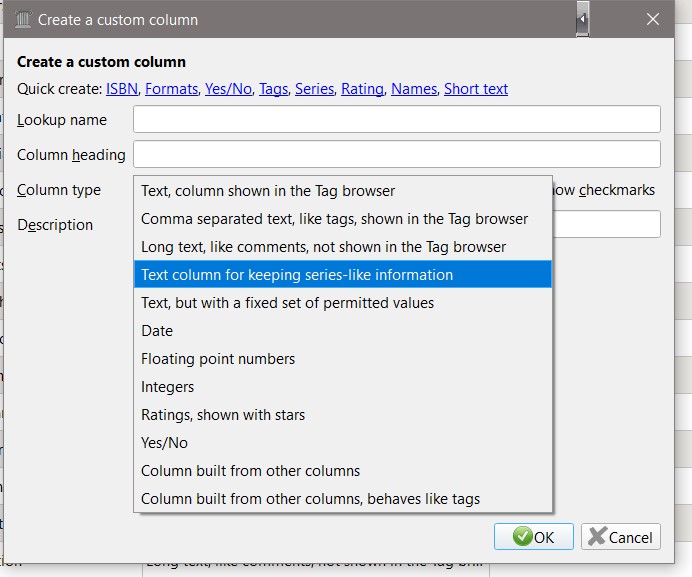Click the ISBN quick create link
Screen dimensions: 692x577
tap(122, 89)
